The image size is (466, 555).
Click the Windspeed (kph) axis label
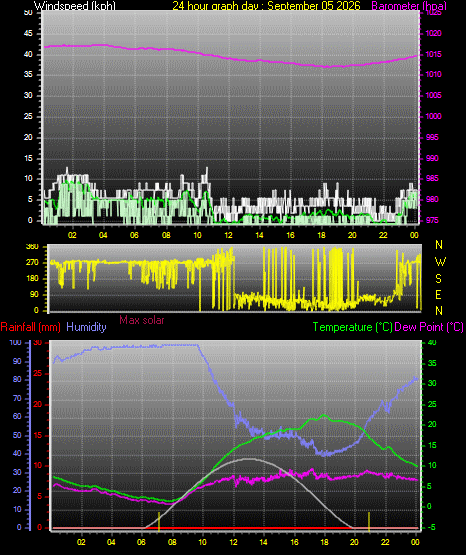75,6
